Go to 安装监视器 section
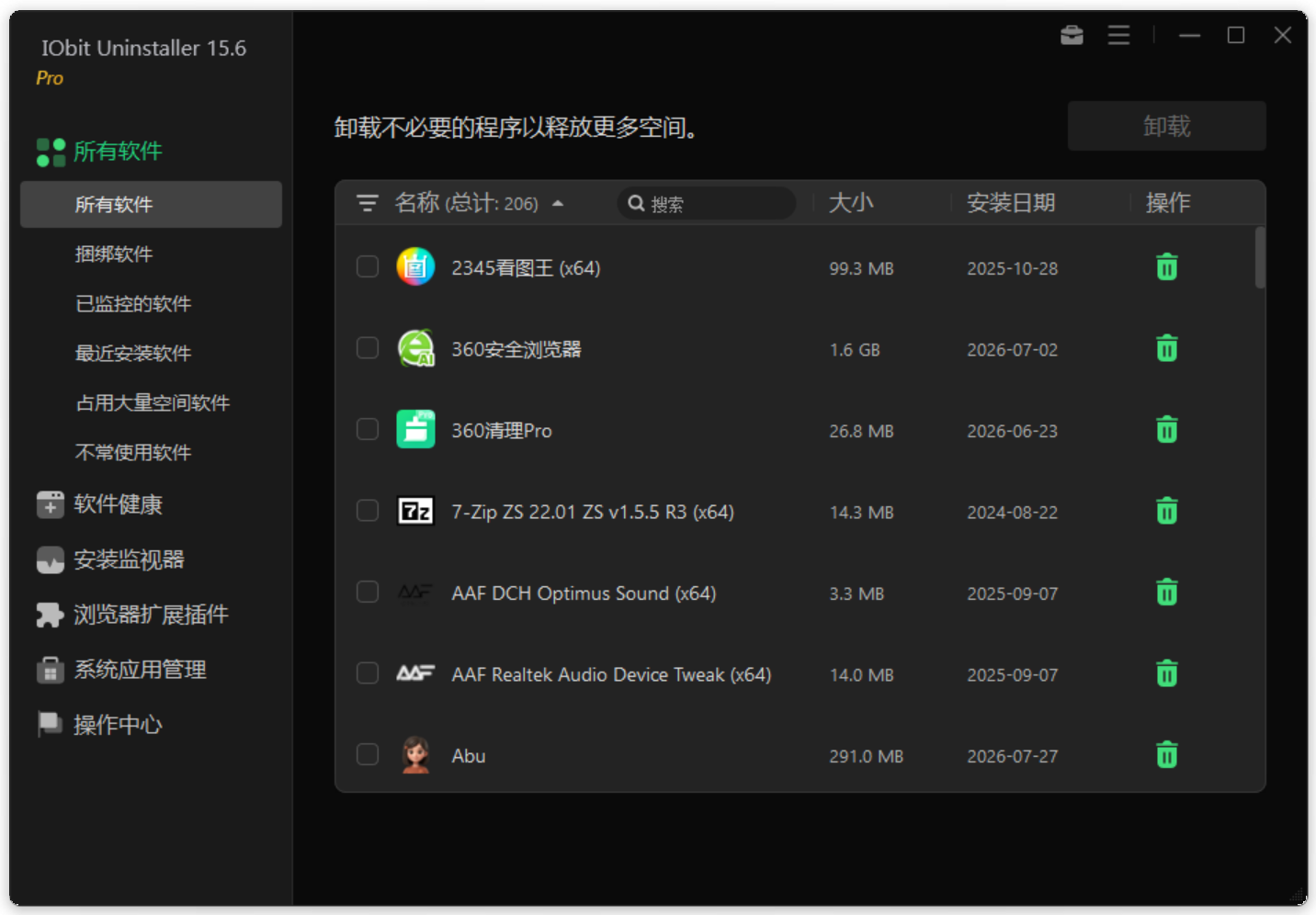 (129, 559)
